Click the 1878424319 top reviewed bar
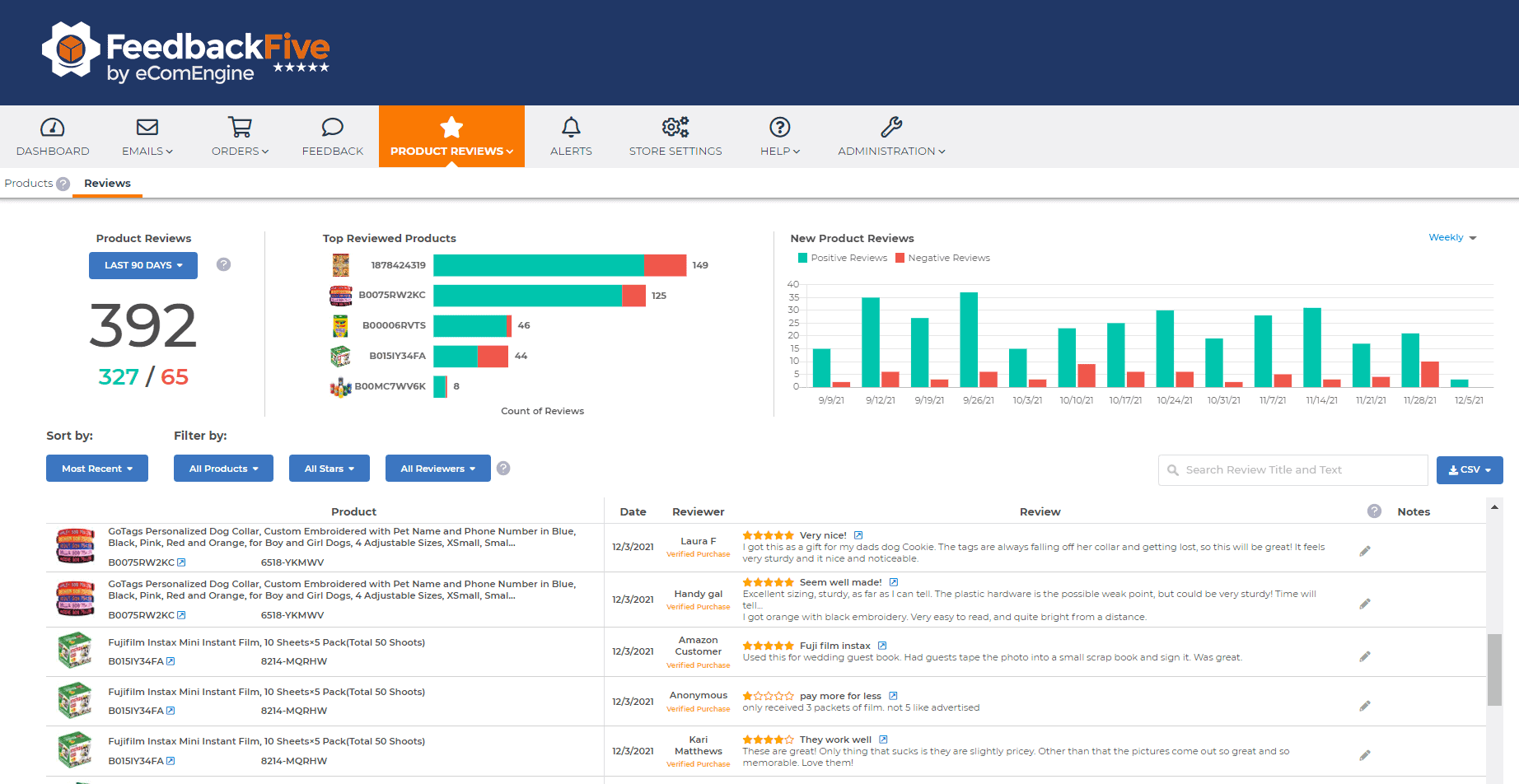 click(560, 265)
